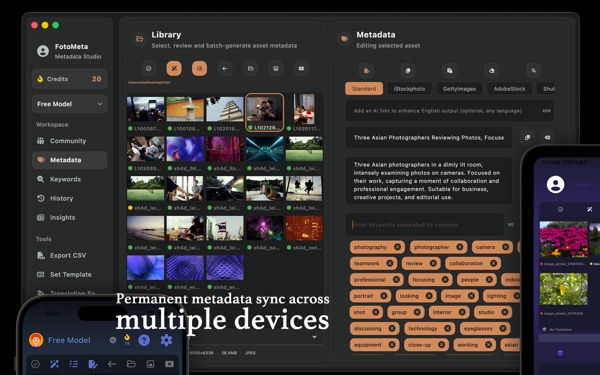Click the magic wand icon on phone toolbar
600x375 pixels.
click(x=54, y=364)
